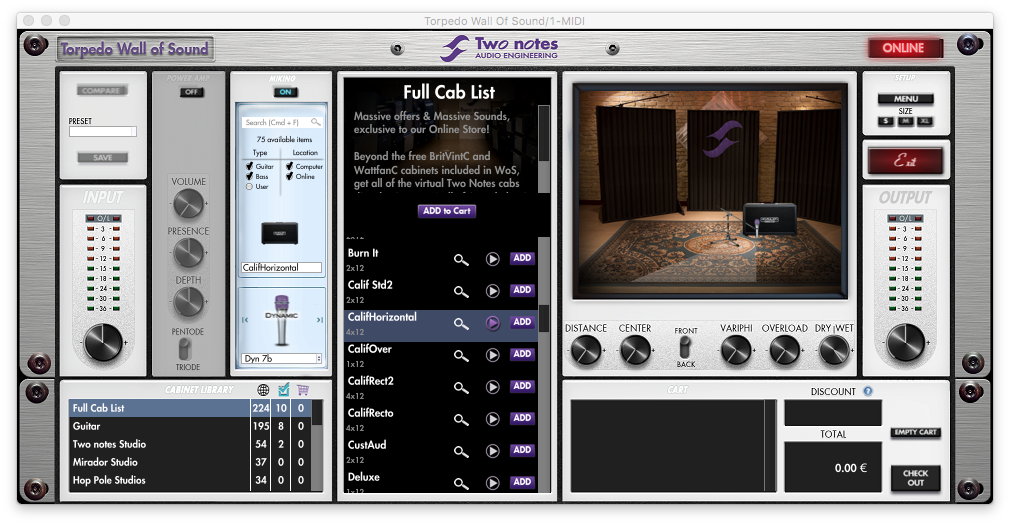Open Deluxe magnifier details
Screen dimensions: 1010x525
pos(461,483)
